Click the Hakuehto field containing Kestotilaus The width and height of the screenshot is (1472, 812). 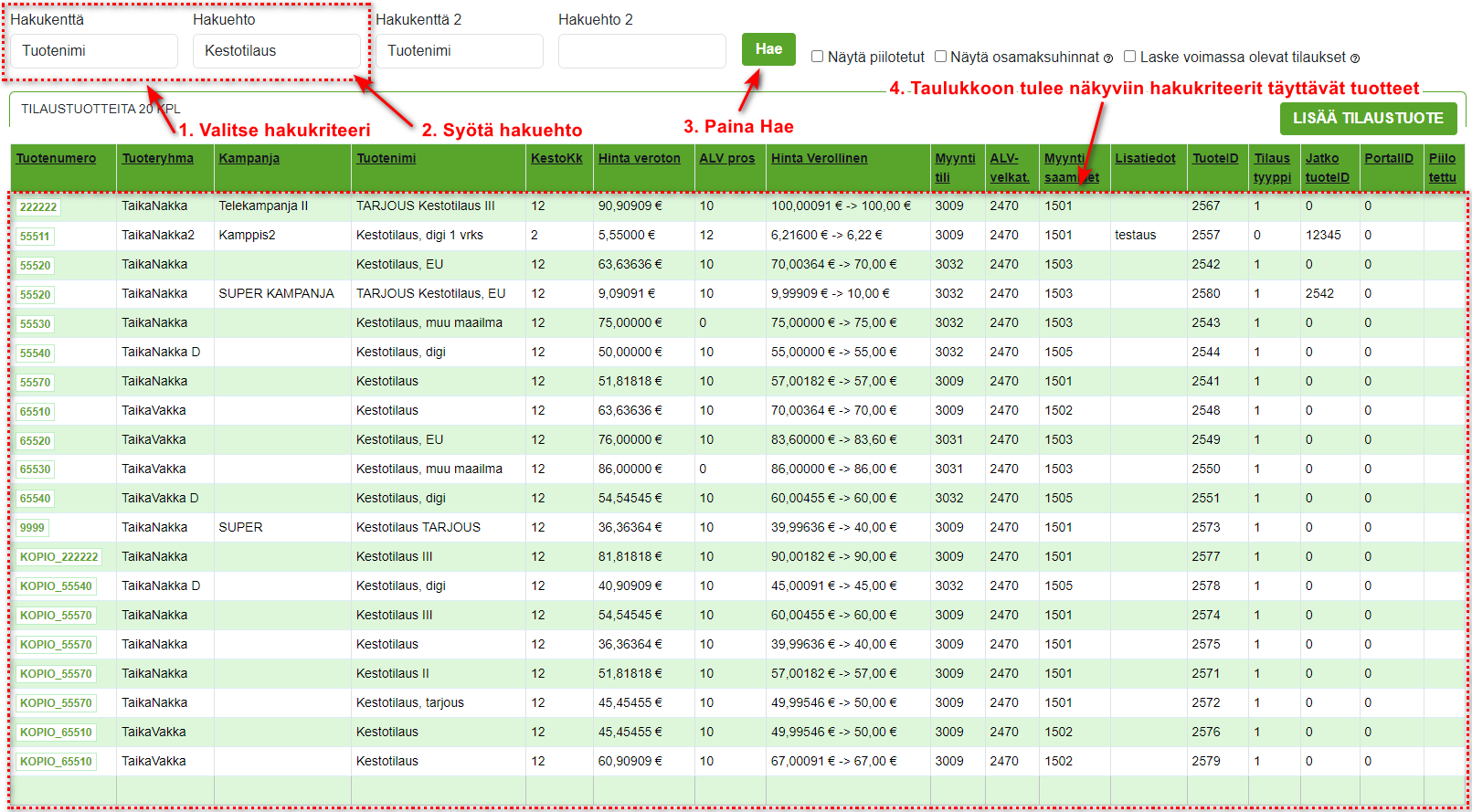(277, 51)
